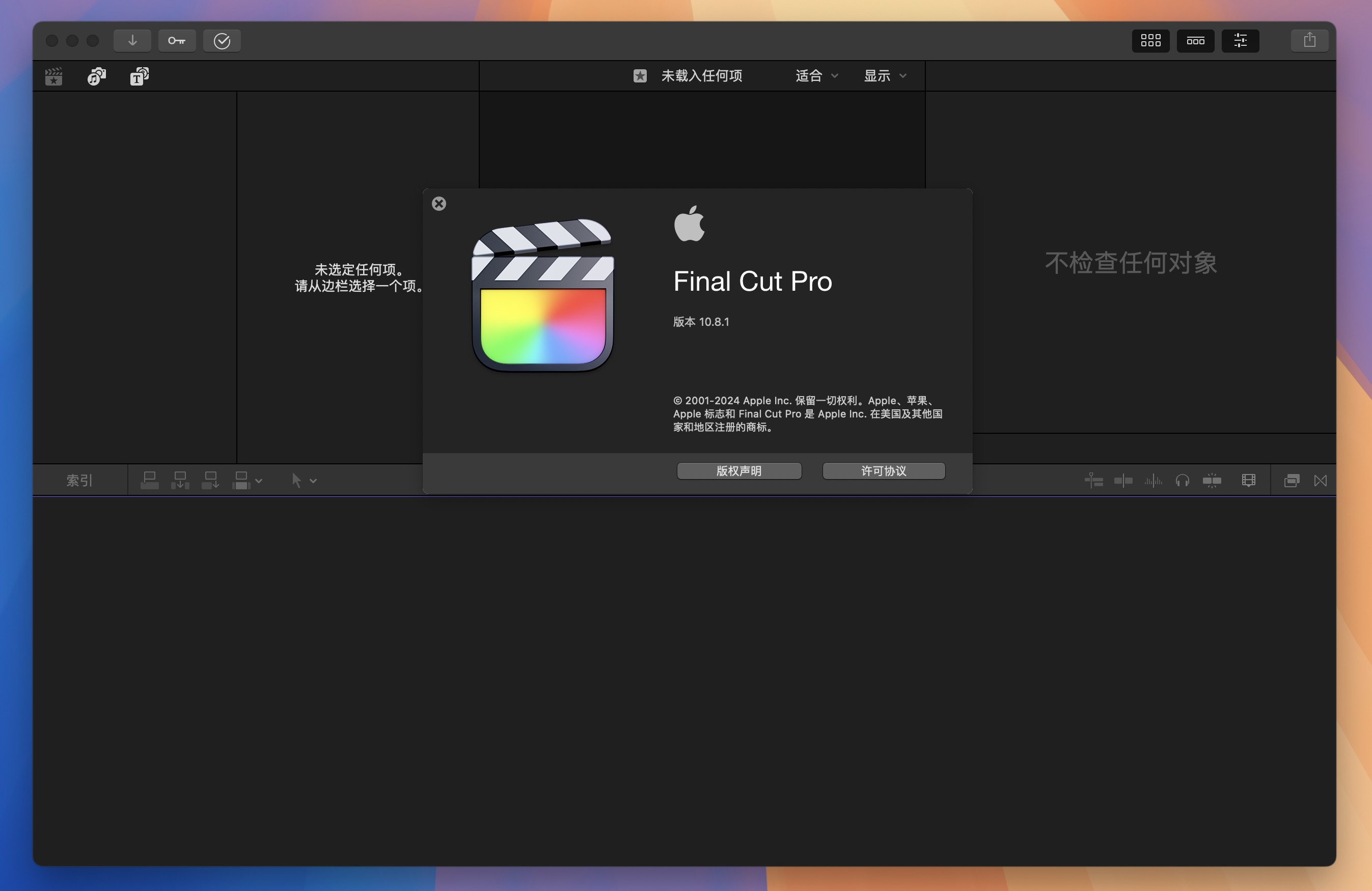
Task: Toggle the browser panel visibility
Action: 1150,40
